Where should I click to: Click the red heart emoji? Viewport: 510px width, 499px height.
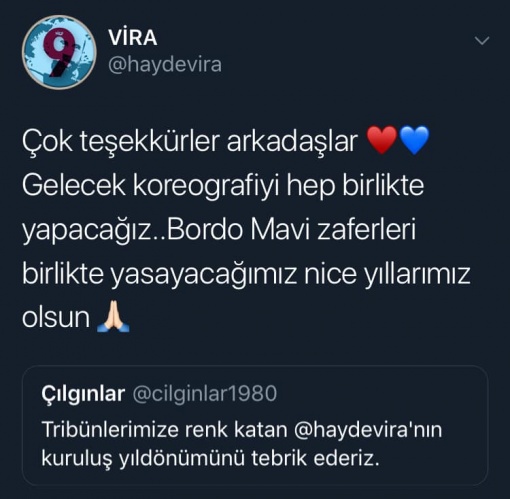tap(382, 140)
